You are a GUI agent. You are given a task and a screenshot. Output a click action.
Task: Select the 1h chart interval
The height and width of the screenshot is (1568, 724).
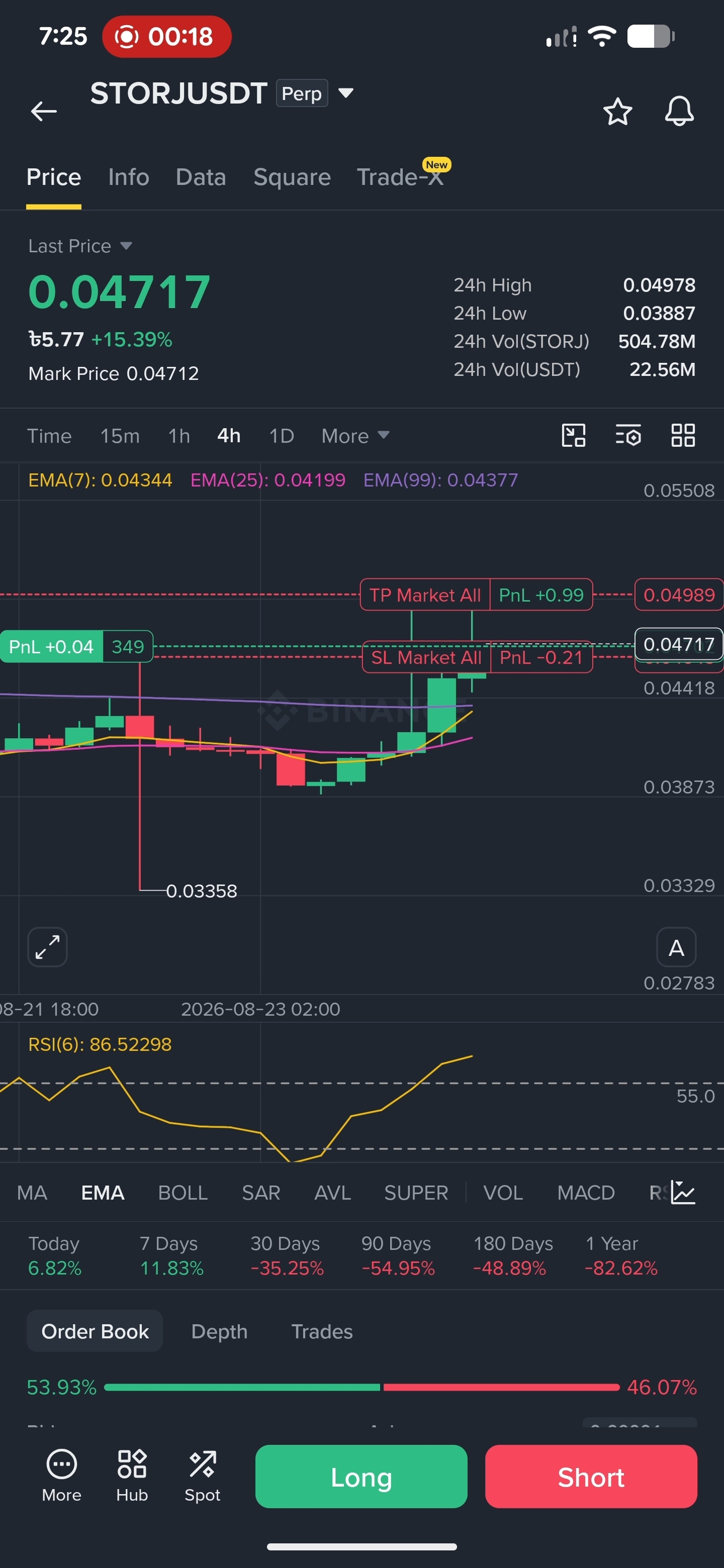tap(179, 436)
